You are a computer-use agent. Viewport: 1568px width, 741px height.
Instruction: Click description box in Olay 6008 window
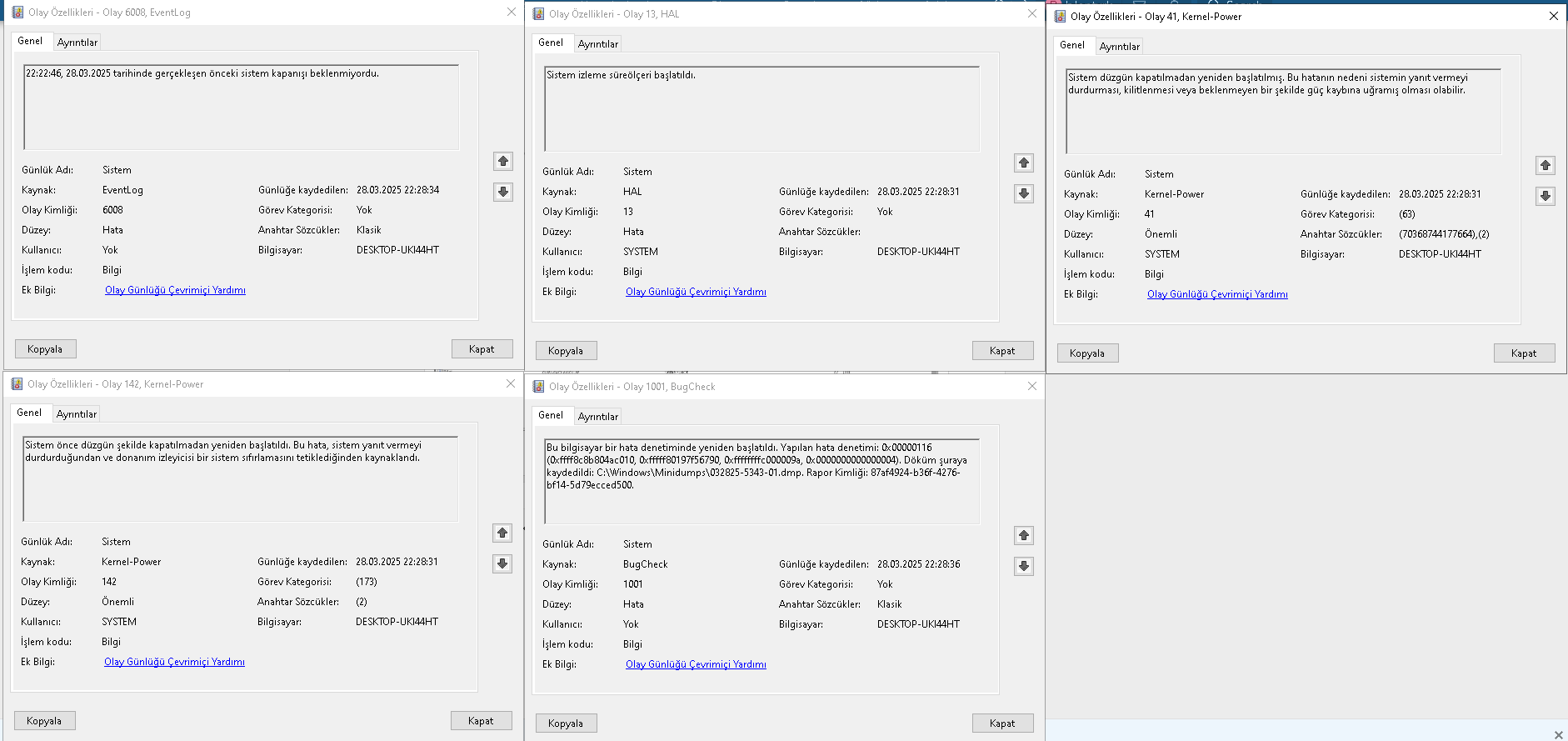pos(242,108)
